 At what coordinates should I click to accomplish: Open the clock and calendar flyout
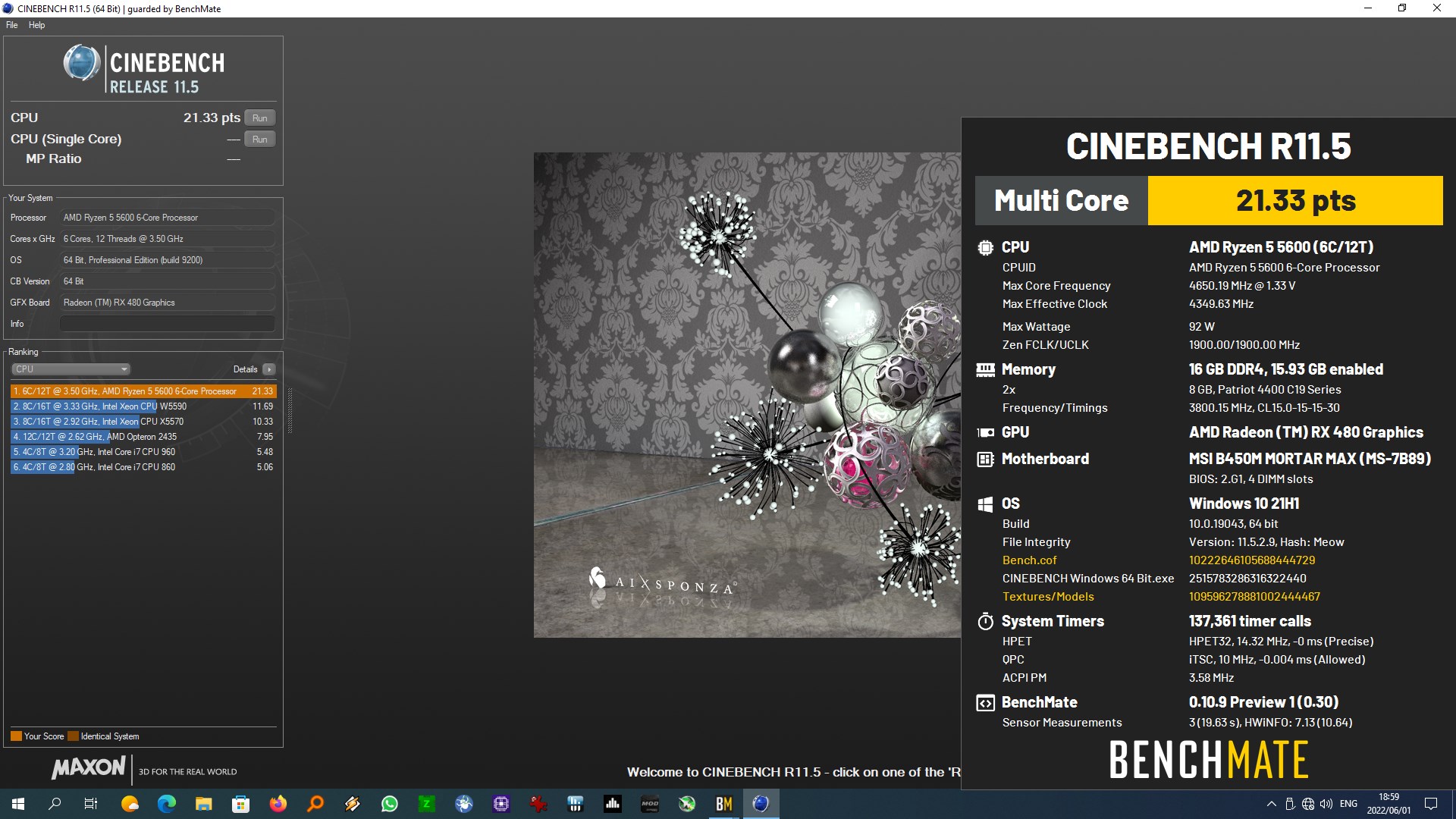[1389, 804]
